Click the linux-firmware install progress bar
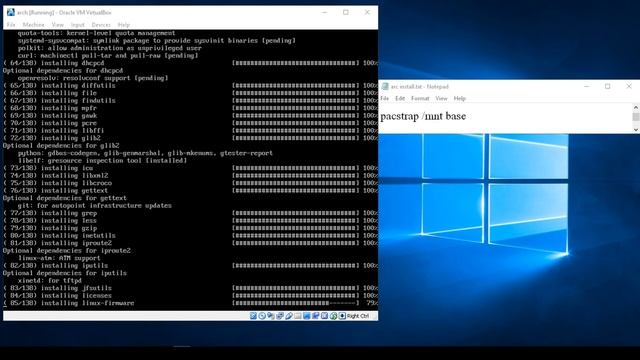This screenshot has width=640, height=360. coord(296,303)
